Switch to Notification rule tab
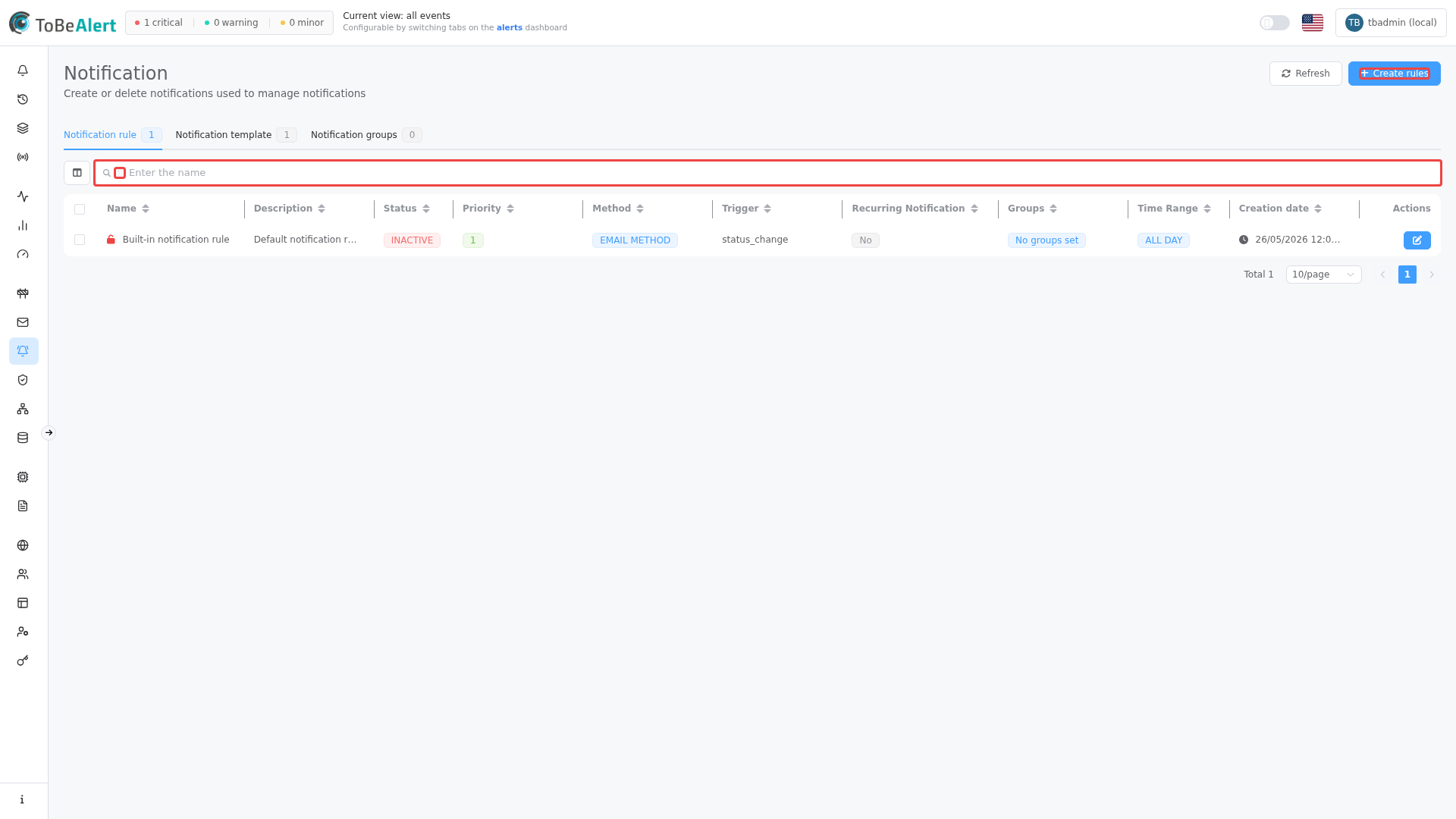 (112, 135)
